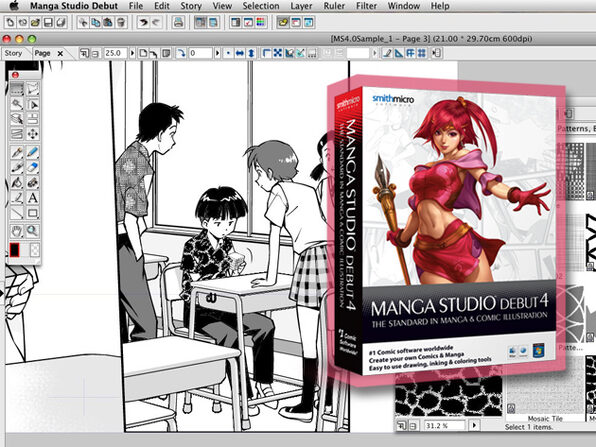Open zoom dropdown arrow beside 25.0
Screen dimensions: 596x447
132,53
